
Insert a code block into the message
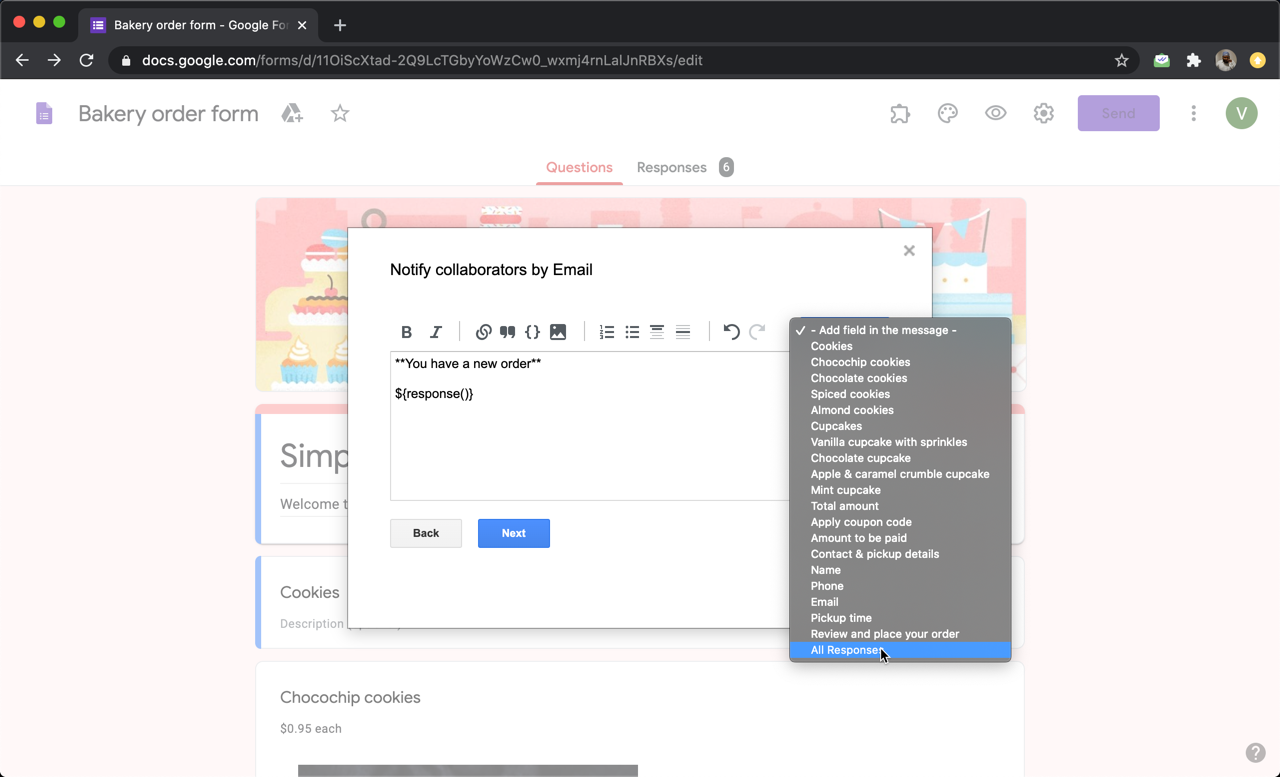point(532,331)
